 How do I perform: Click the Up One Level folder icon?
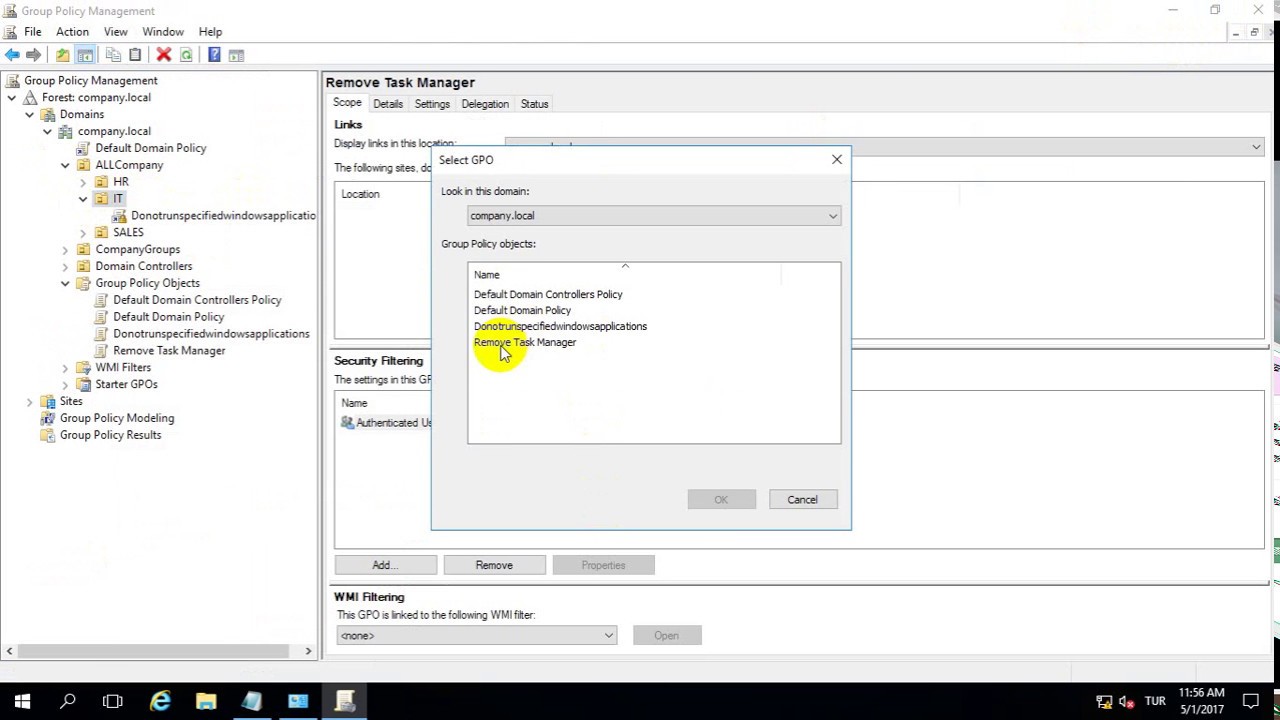tap(63, 55)
